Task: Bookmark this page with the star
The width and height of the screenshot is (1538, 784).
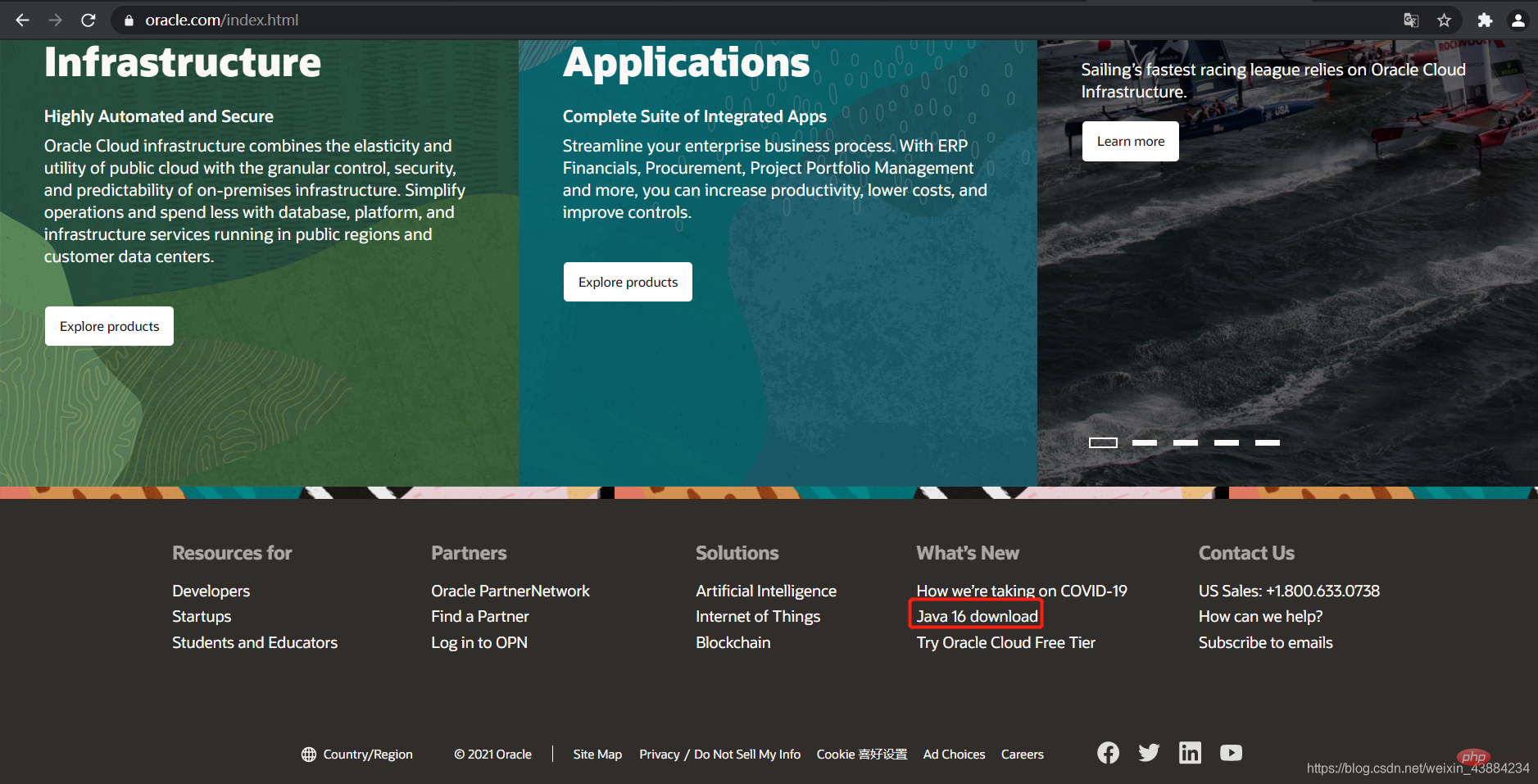Action: 1444,20
